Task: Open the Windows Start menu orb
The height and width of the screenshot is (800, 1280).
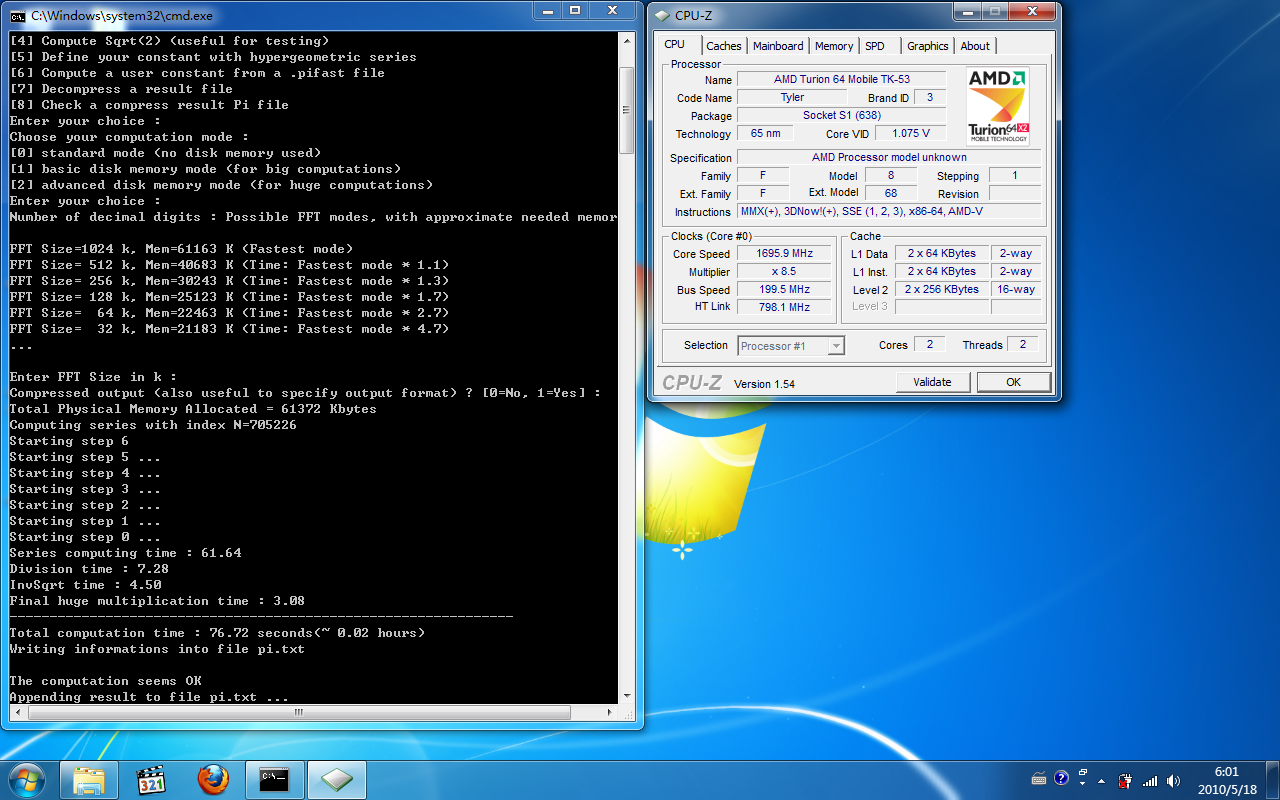Action: click(26, 779)
